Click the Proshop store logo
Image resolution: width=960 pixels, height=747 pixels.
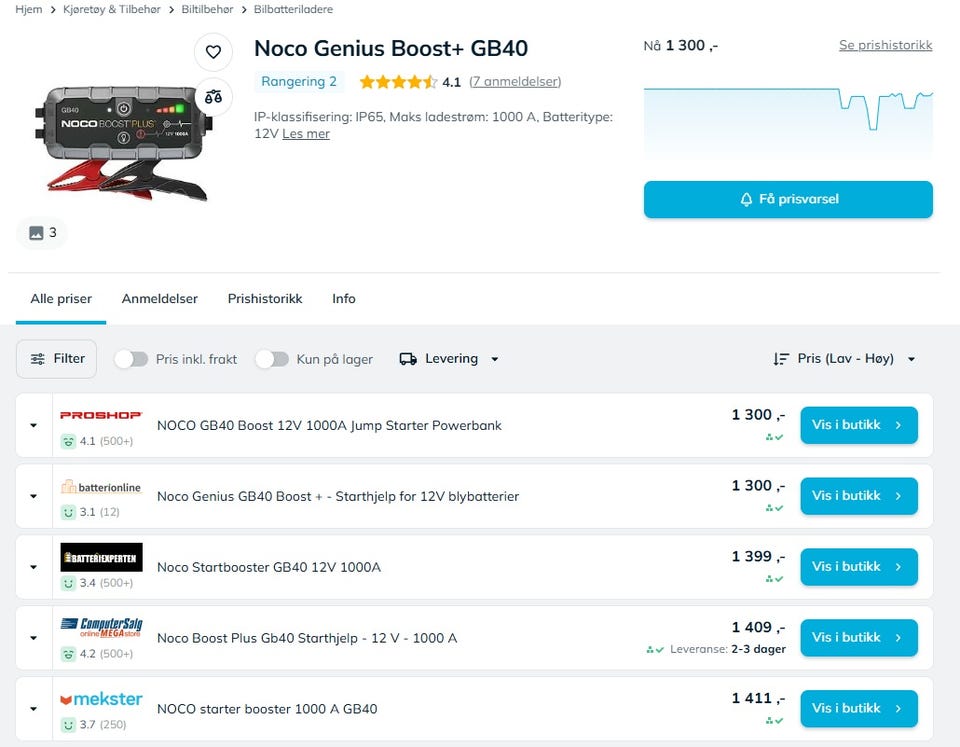tap(101, 415)
